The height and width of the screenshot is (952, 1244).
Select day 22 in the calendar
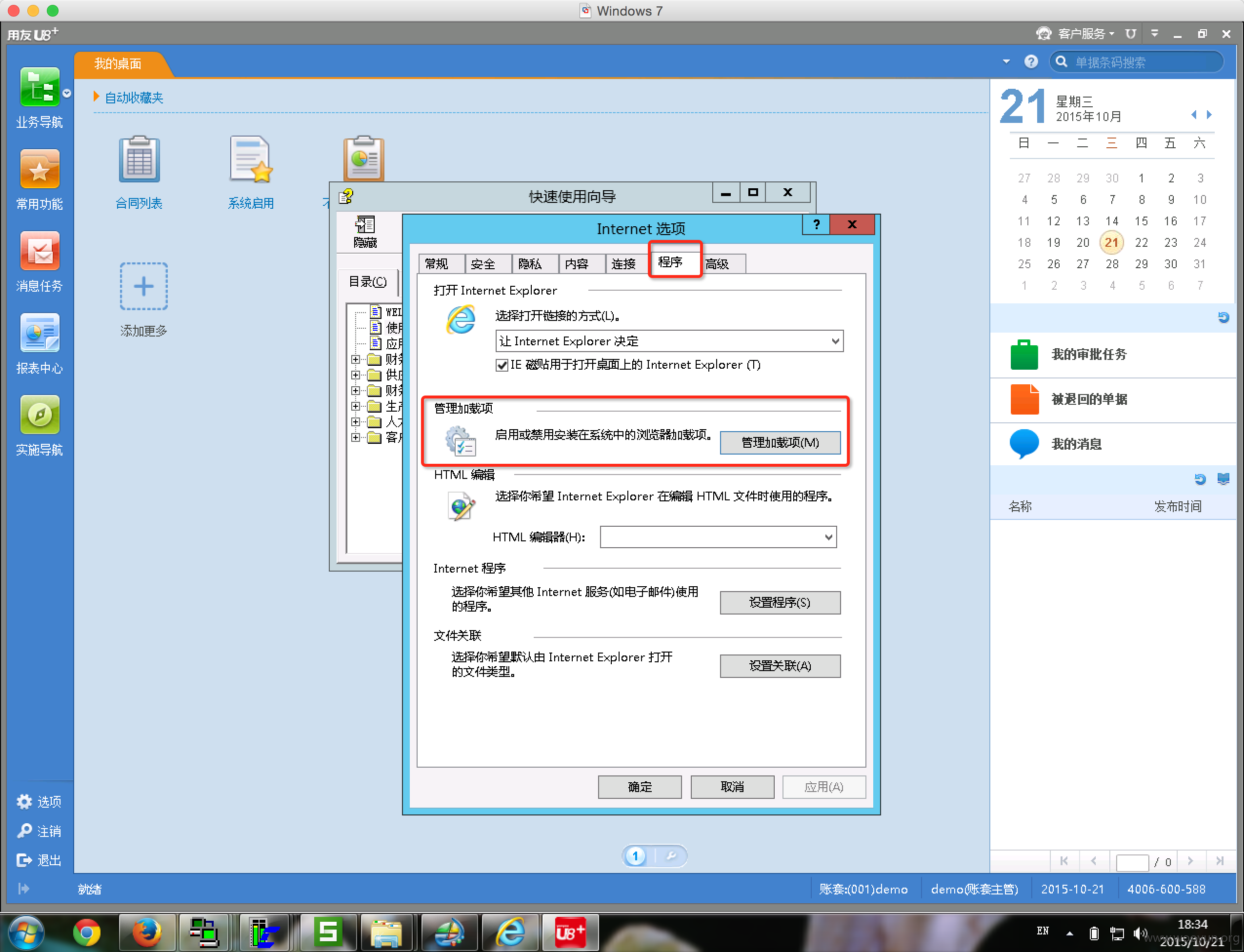pos(1142,242)
